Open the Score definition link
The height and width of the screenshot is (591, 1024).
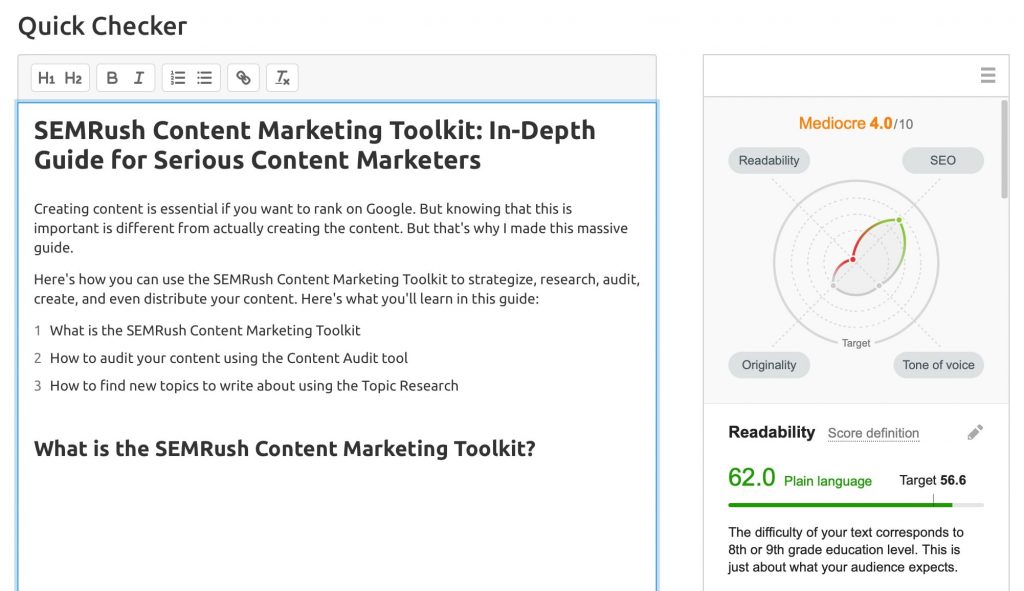click(873, 433)
